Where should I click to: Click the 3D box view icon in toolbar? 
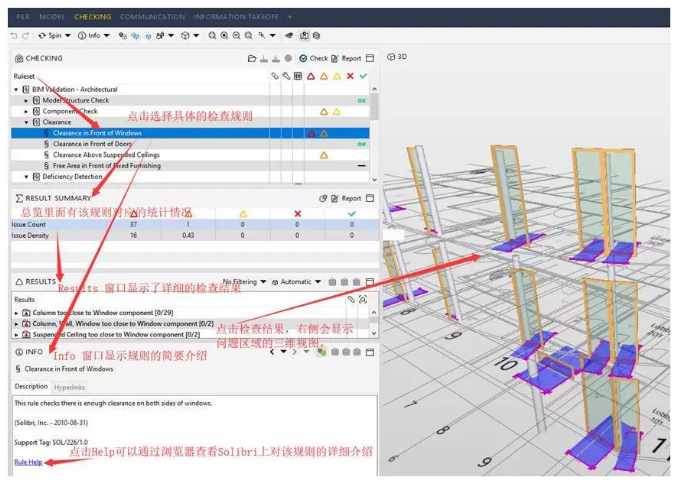click(x=185, y=36)
